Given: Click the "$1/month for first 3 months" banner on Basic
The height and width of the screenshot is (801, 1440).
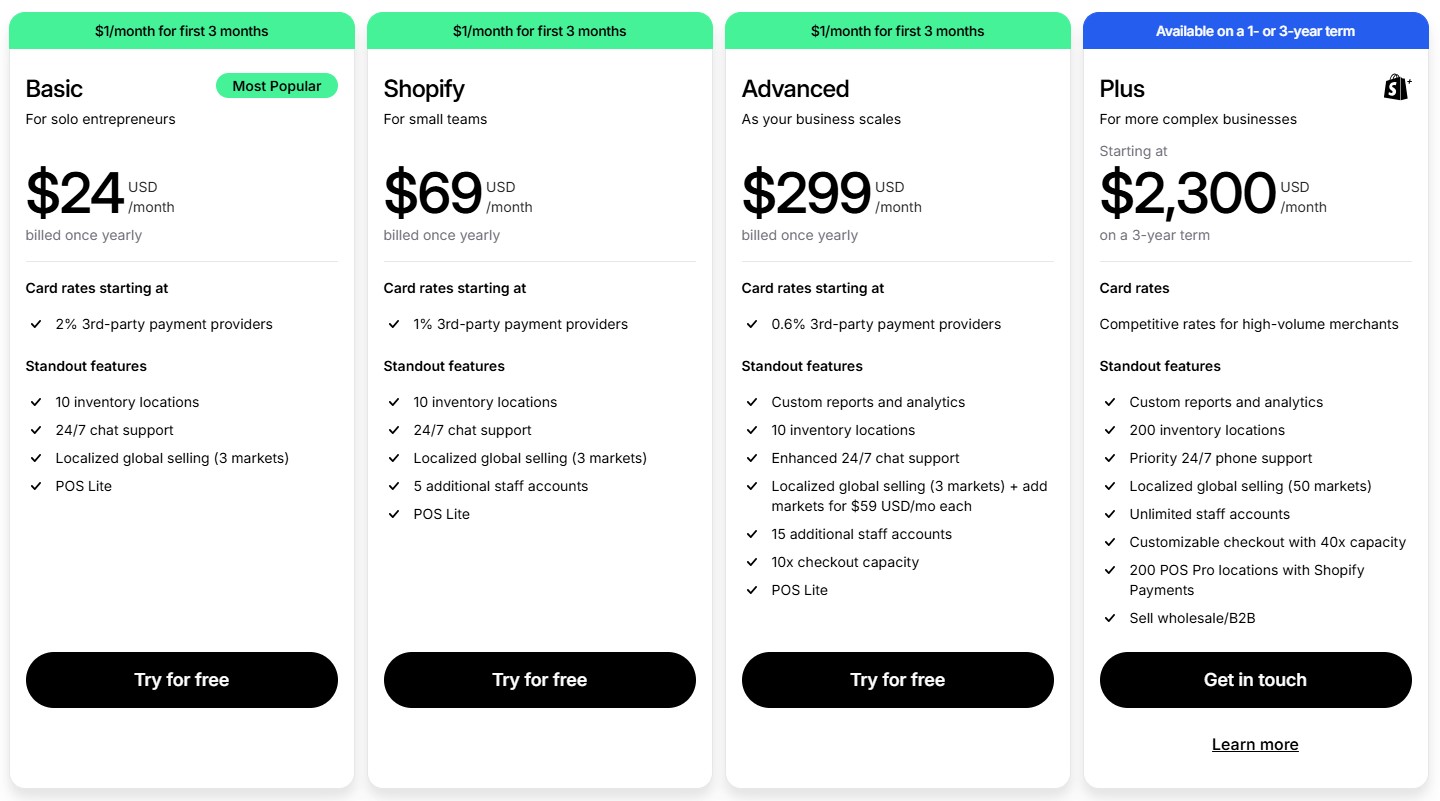Looking at the screenshot, I should 181,30.
